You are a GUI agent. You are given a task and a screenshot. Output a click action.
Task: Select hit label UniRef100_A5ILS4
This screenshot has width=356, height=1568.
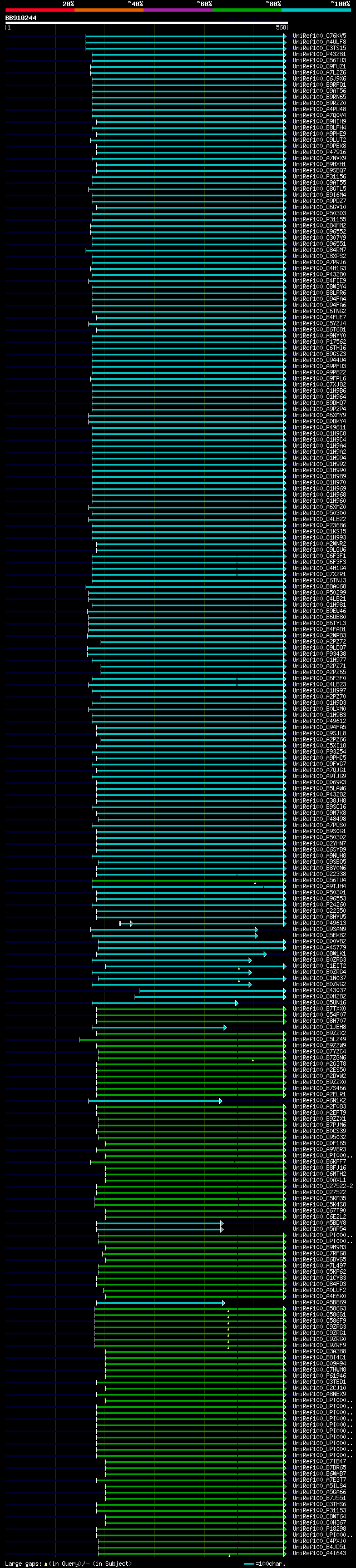(x=319, y=1486)
